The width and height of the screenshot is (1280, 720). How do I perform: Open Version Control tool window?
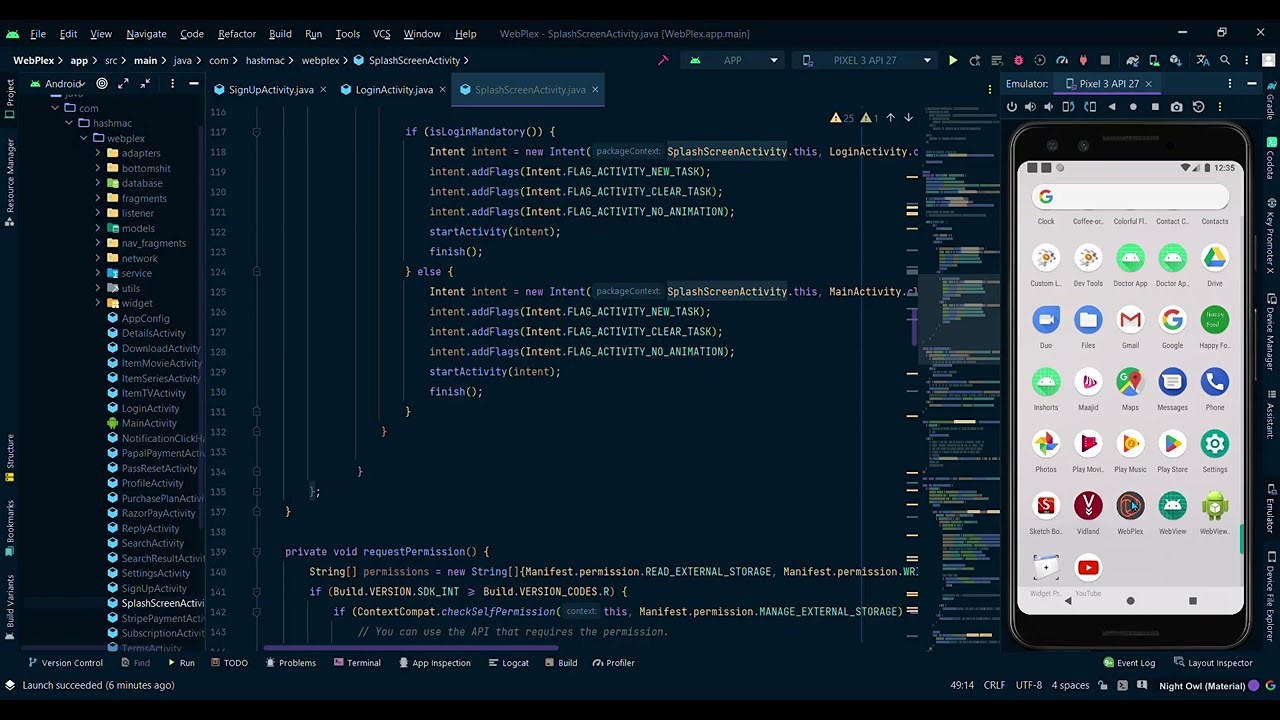point(64,663)
